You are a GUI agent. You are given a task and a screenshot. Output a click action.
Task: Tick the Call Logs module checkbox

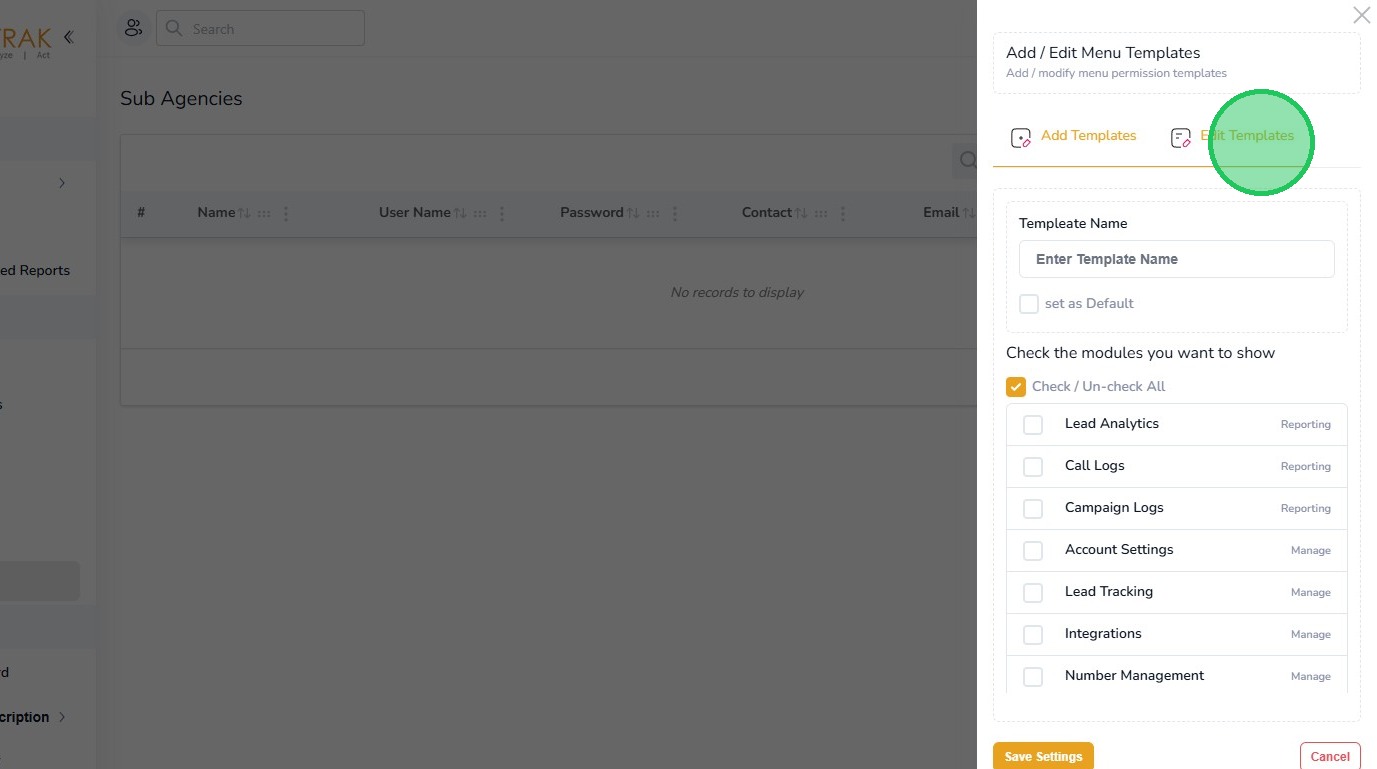[x=1033, y=467]
